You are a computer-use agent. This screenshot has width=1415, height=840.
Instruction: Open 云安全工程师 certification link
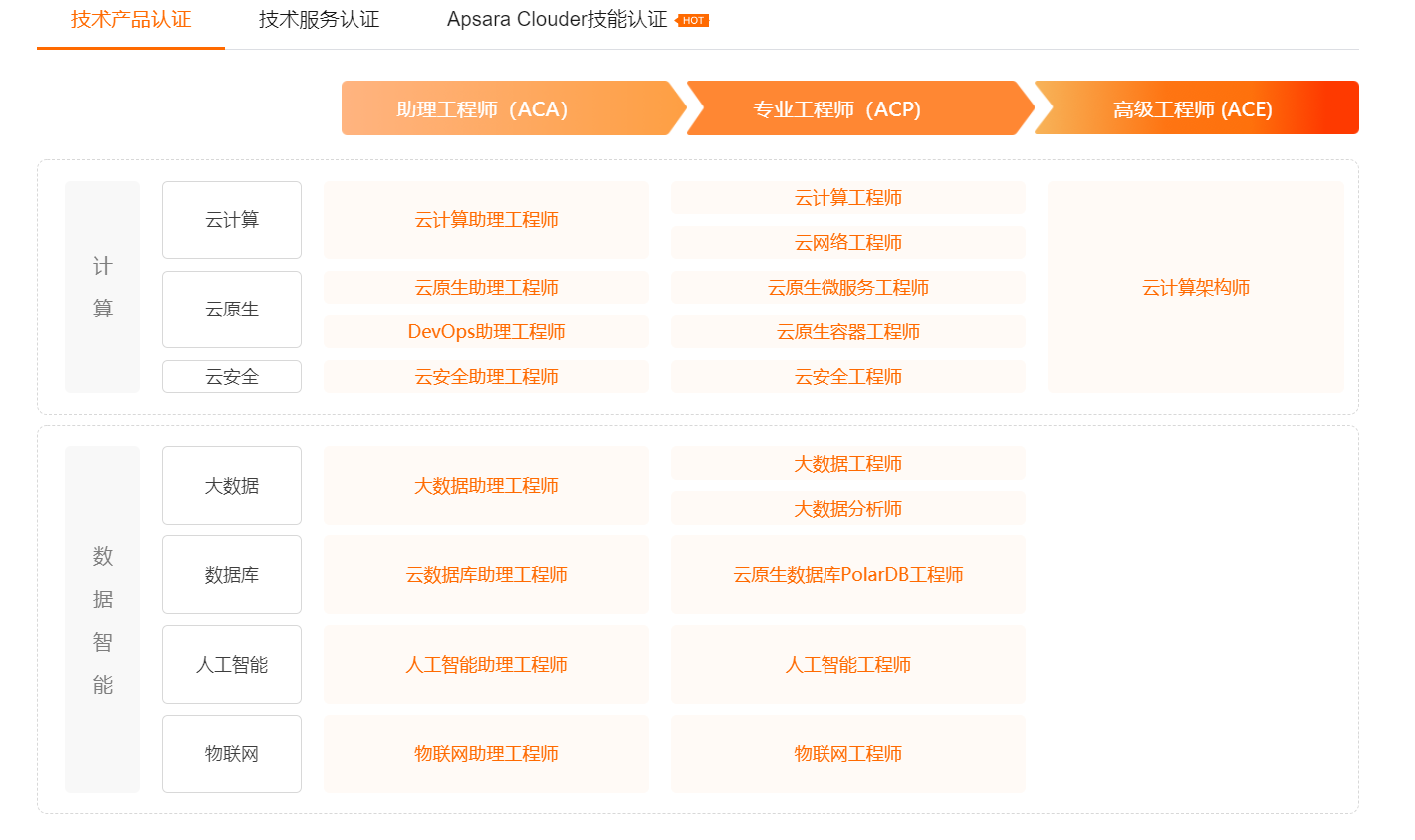pos(848,377)
